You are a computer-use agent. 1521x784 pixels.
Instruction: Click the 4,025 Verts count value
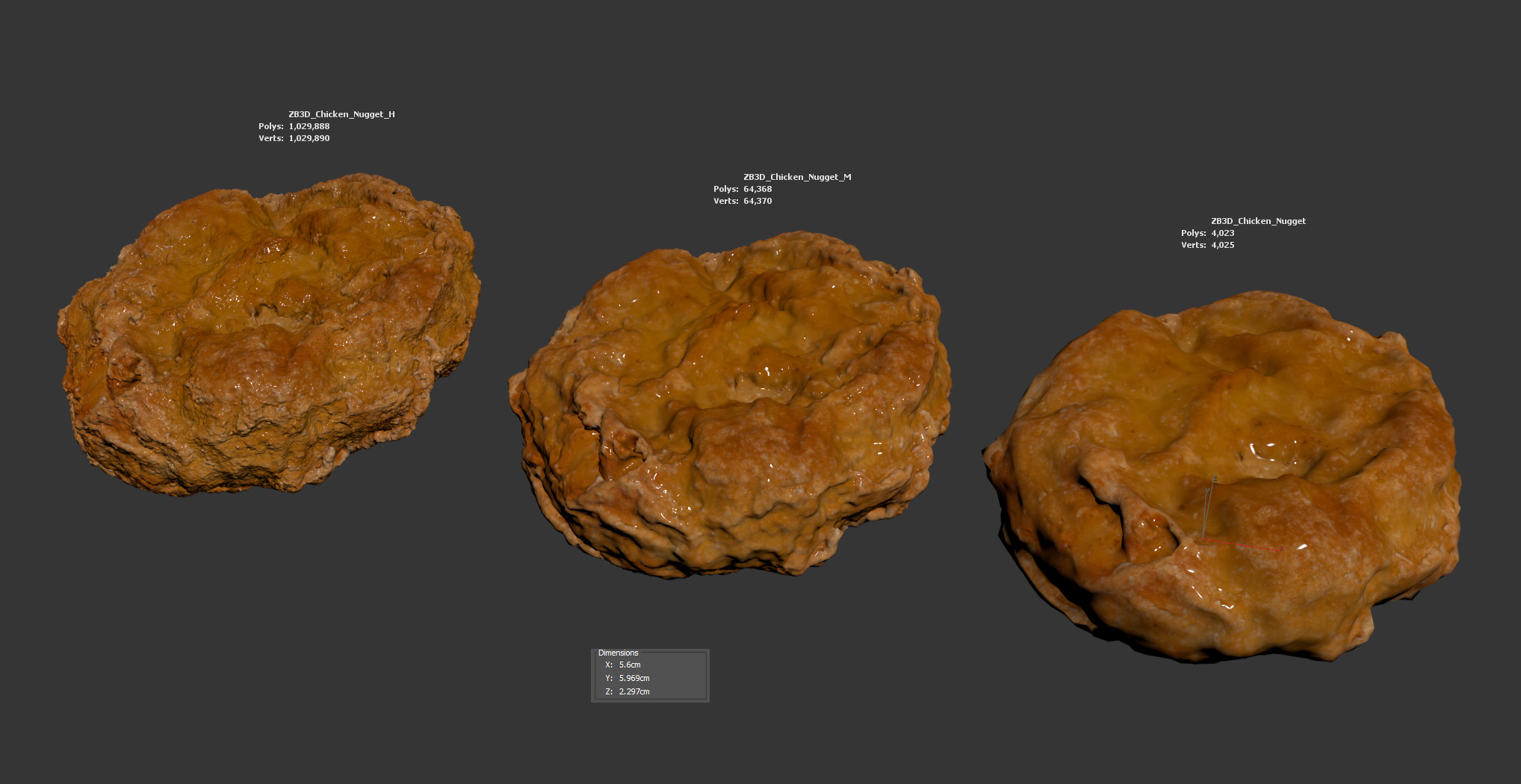1222,245
